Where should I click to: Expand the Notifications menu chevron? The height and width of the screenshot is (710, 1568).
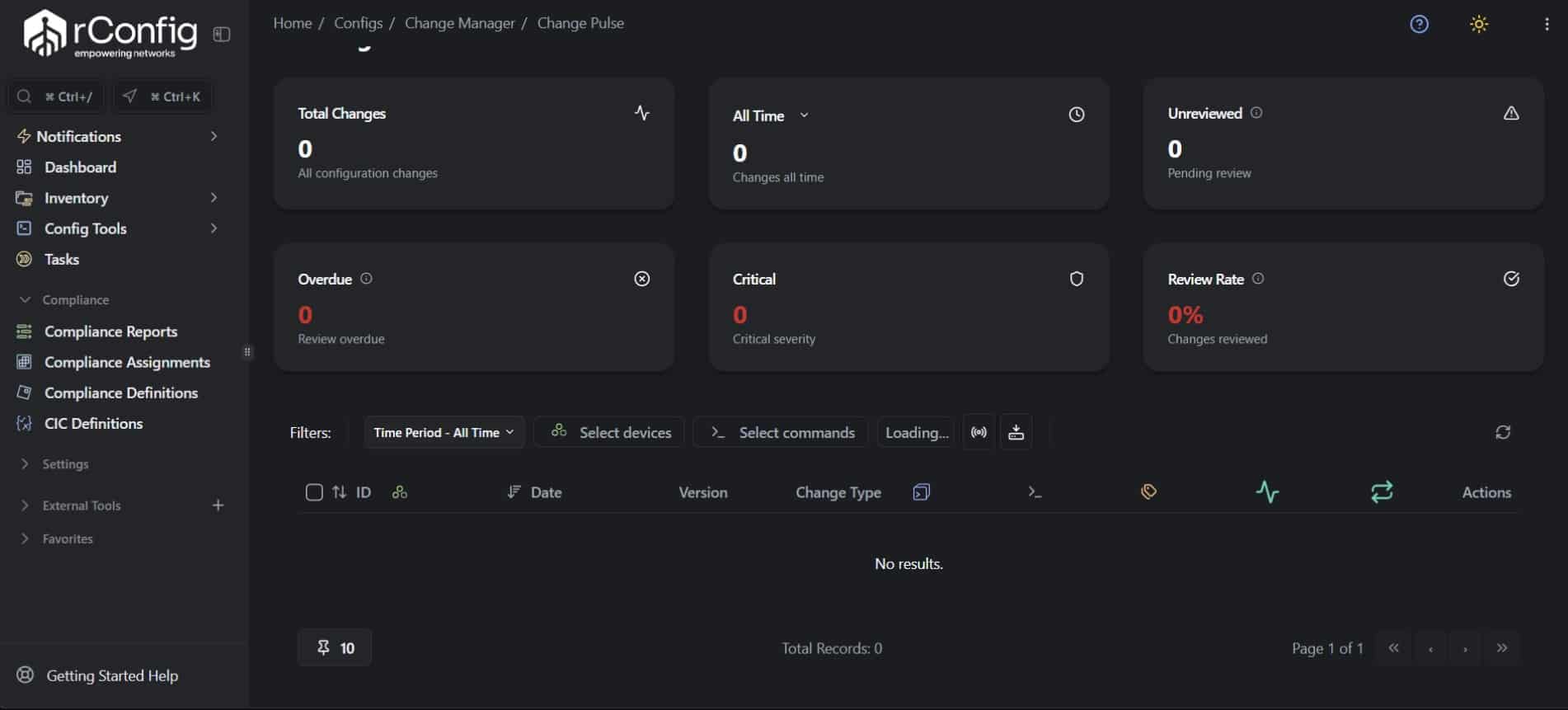(214, 136)
